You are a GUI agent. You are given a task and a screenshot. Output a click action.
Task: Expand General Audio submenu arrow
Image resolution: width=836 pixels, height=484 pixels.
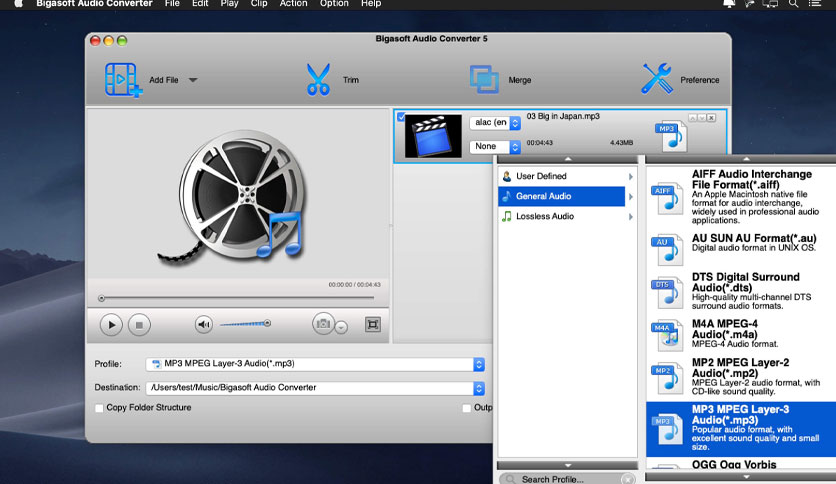pos(631,197)
